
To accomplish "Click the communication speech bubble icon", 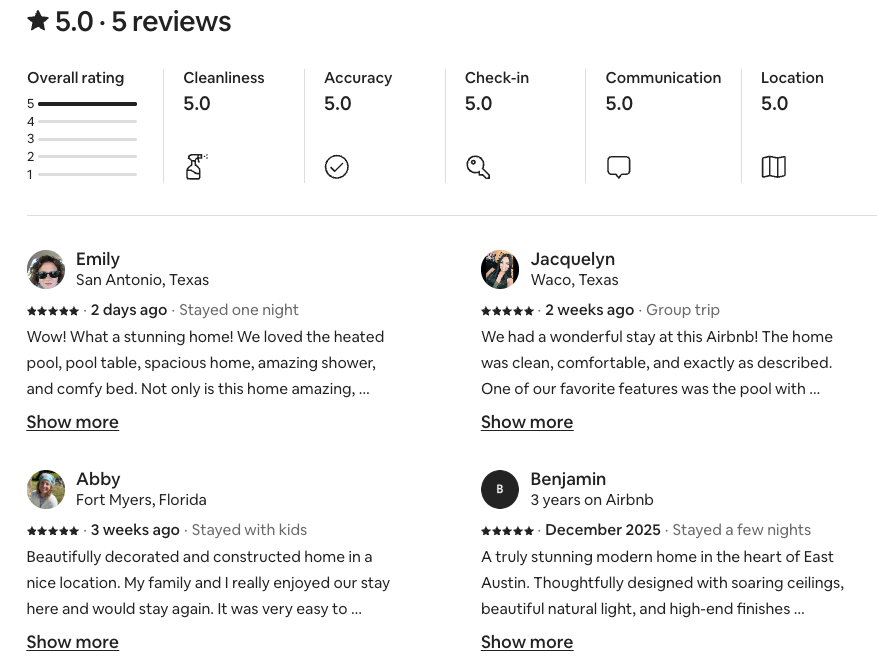I will [x=619, y=167].
